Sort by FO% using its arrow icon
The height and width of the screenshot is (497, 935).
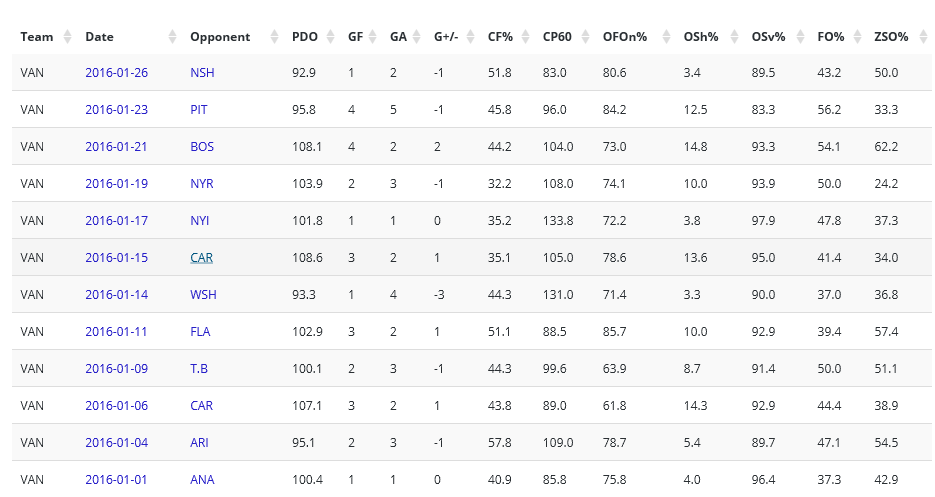855,37
